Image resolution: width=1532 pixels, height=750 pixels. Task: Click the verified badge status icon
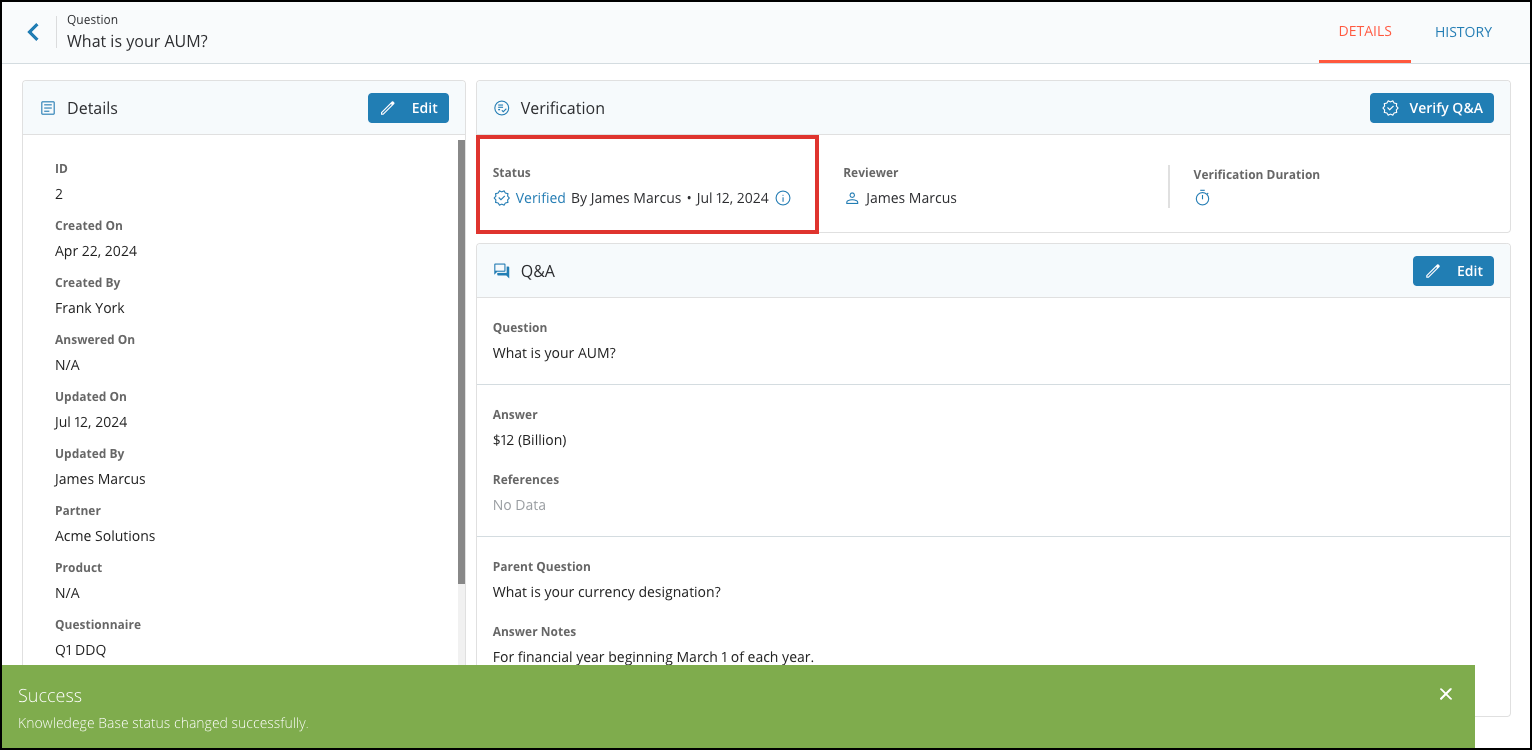point(502,198)
